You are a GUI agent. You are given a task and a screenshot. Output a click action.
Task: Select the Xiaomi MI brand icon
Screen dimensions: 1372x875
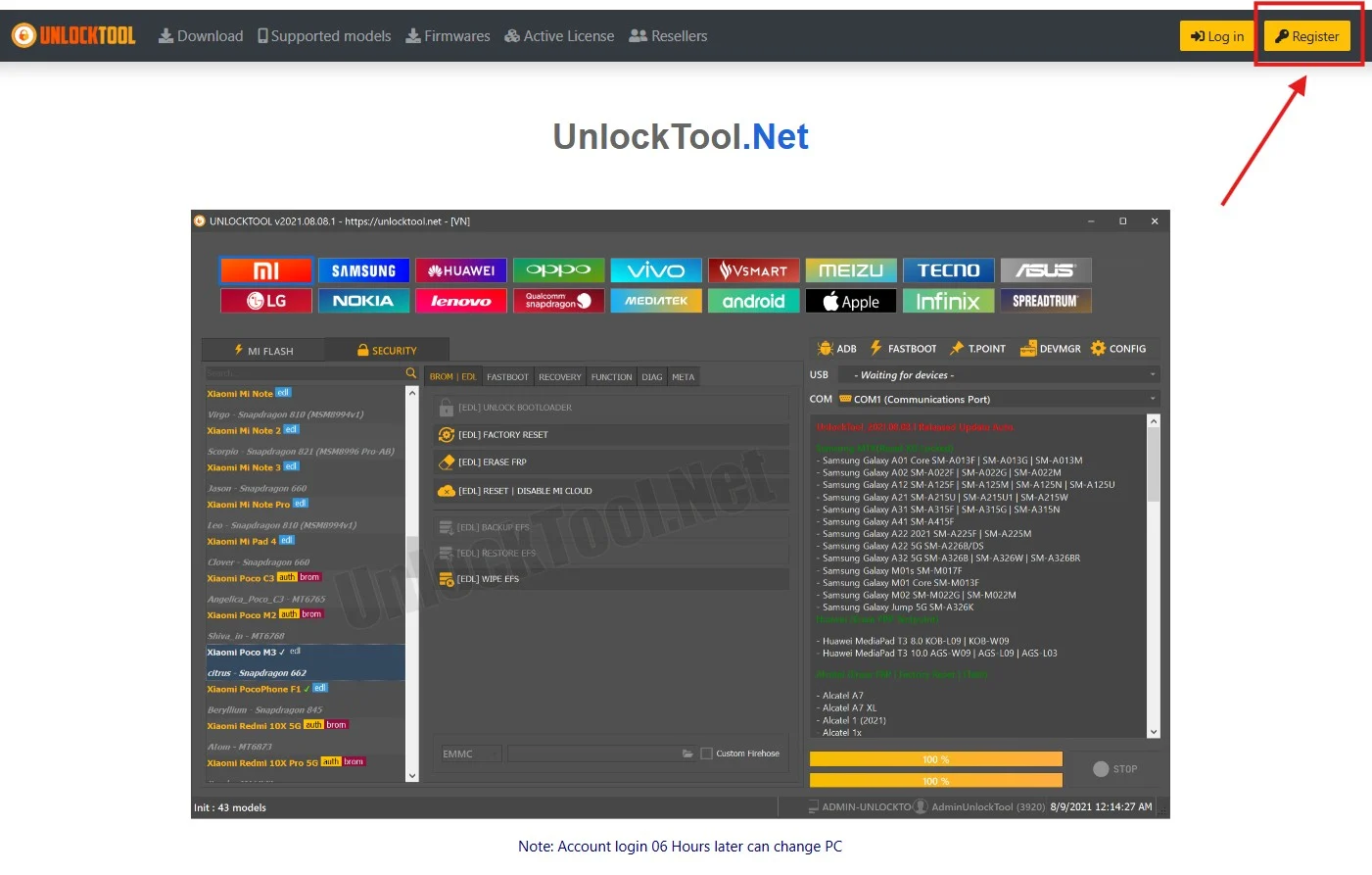pyautogui.click(x=266, y=270)
